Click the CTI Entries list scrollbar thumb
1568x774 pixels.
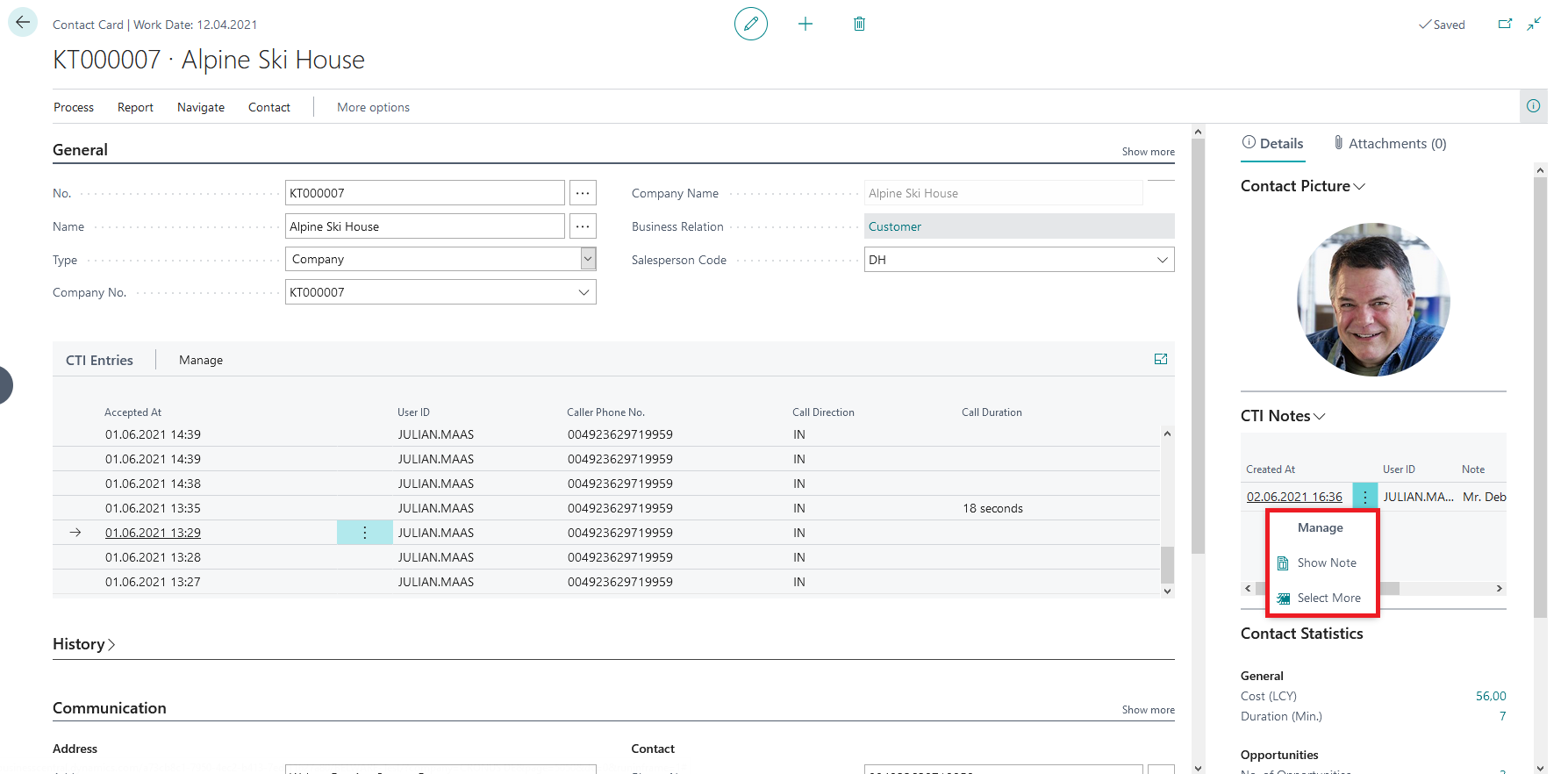(1167, 565)
